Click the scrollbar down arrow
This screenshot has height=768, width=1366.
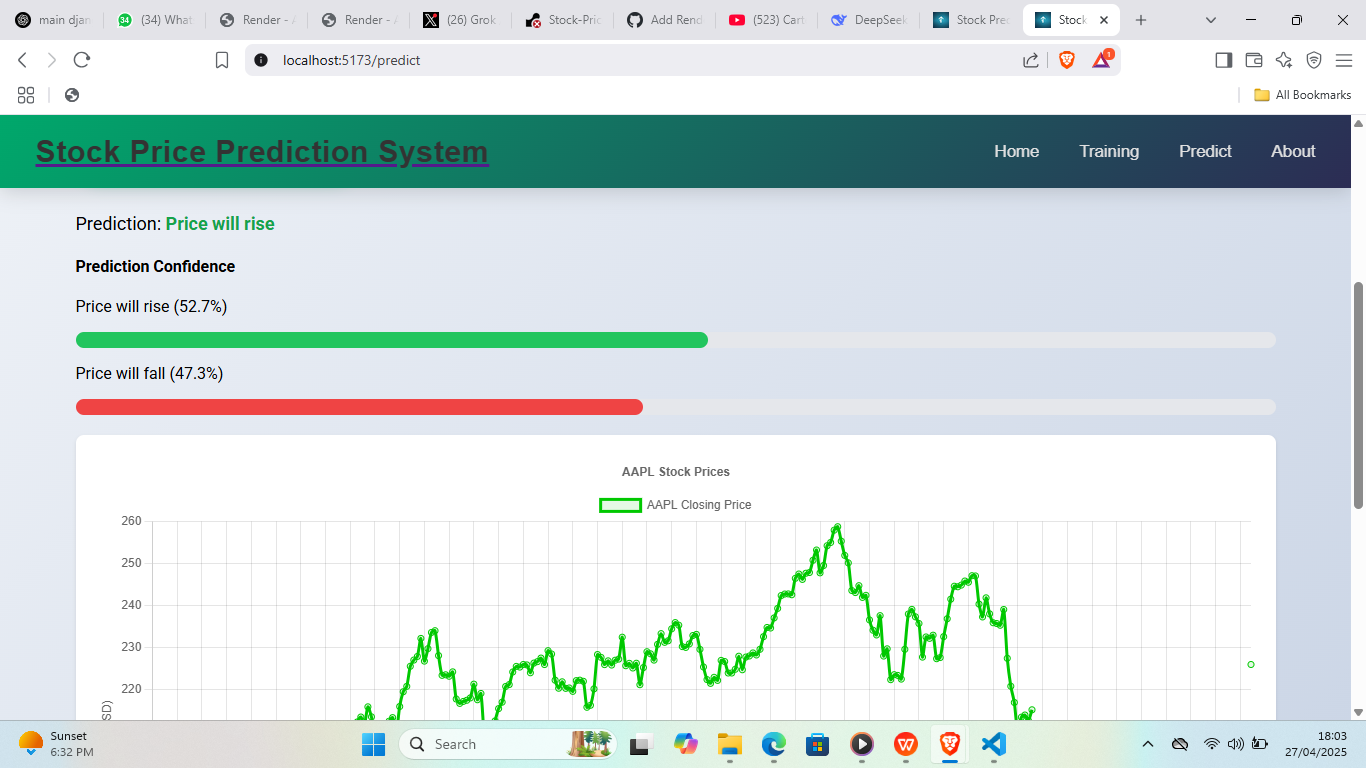pos(1358,712)
